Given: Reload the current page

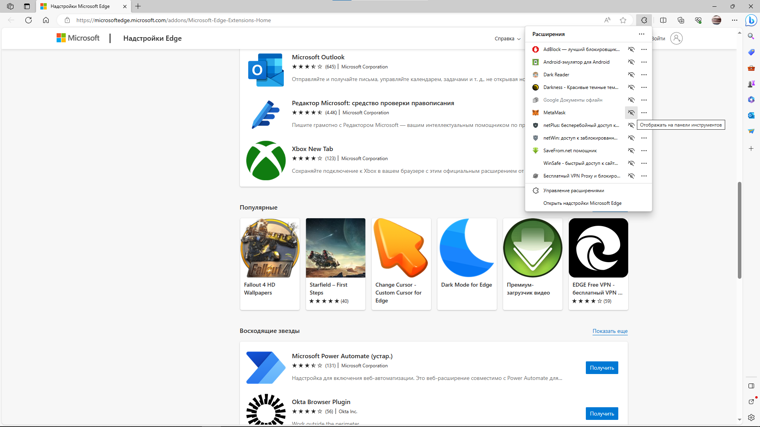Looking at the screenshot, I should [x=29, y=20].
